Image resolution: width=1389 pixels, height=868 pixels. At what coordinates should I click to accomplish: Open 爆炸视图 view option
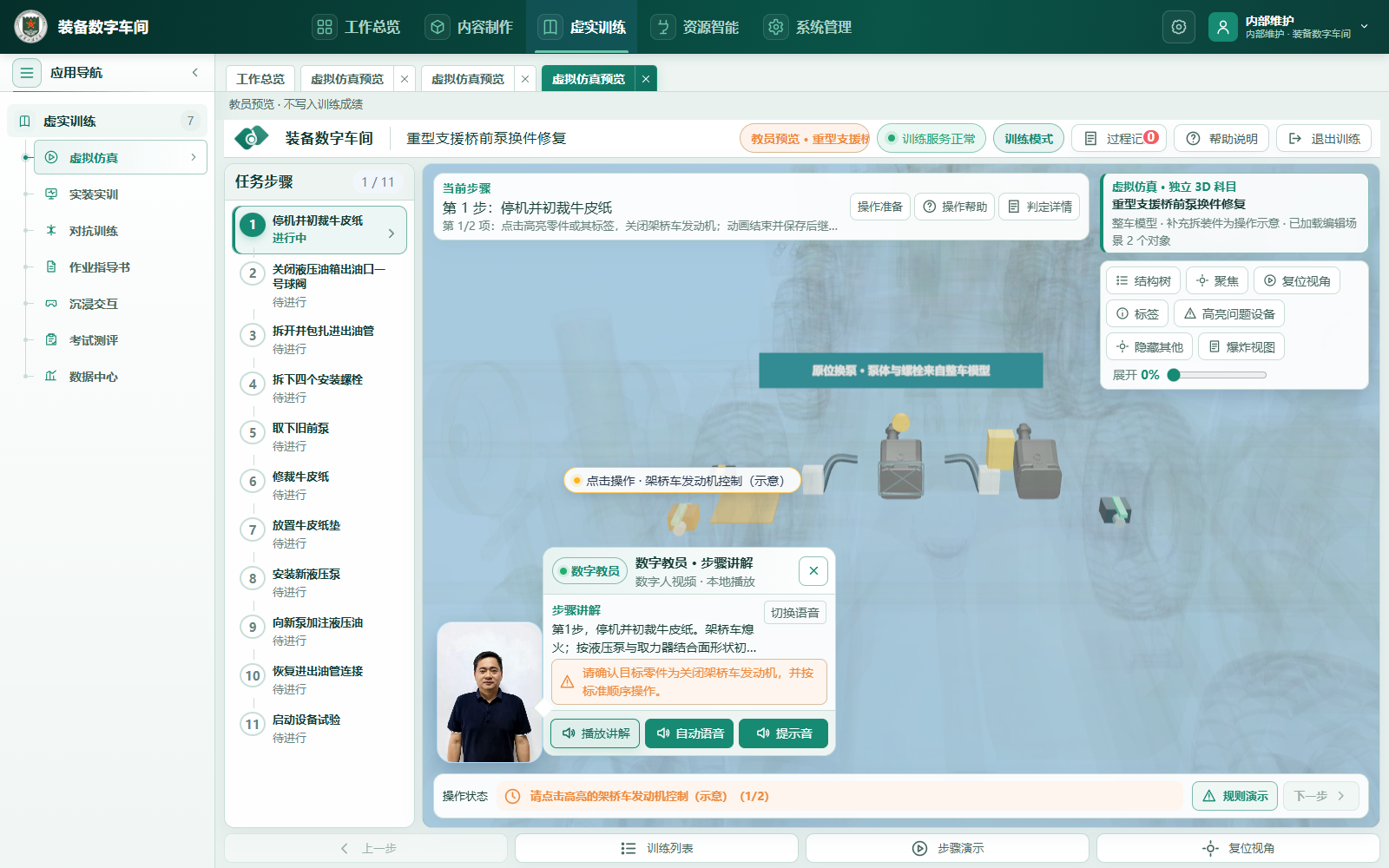[x=1241, y=347]
